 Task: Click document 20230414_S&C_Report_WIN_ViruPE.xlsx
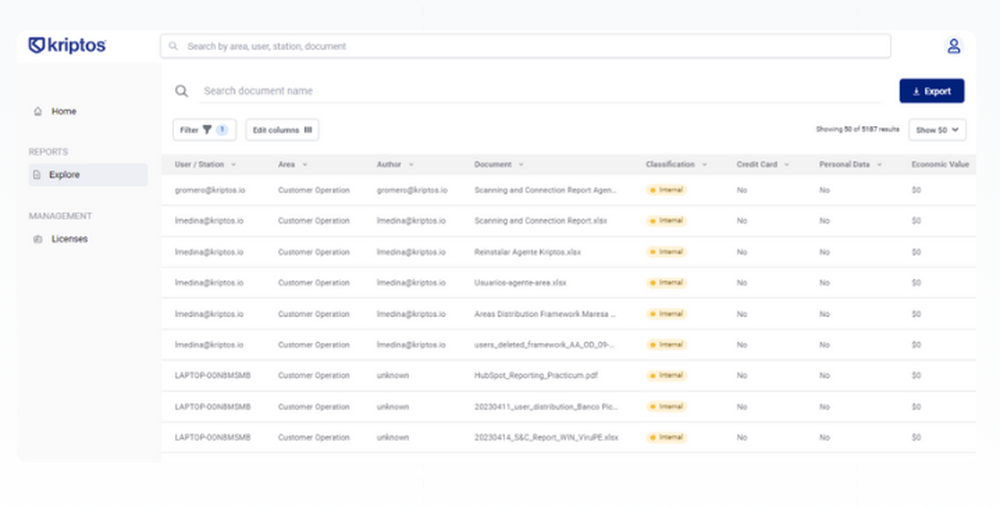tap(547, 437)
